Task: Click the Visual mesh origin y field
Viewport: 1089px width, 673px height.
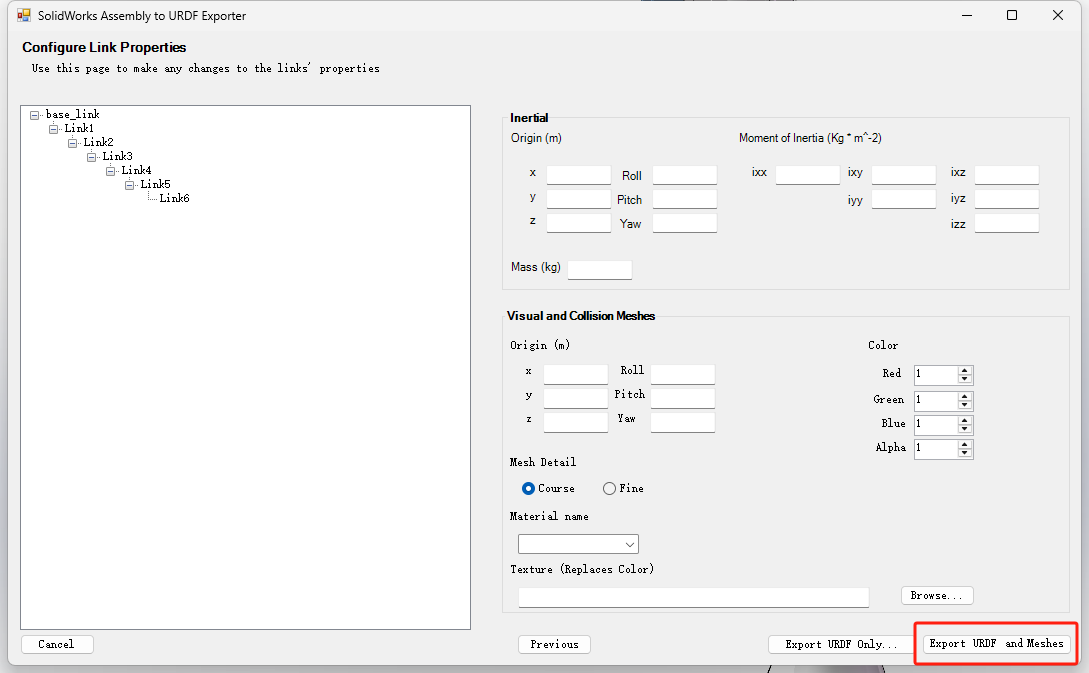Action: point(576,399)
